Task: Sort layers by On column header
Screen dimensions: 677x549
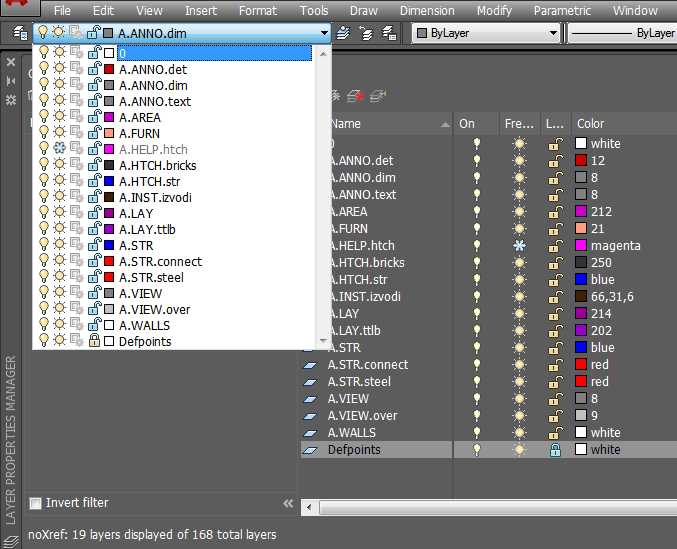Action: click(476, 124)
